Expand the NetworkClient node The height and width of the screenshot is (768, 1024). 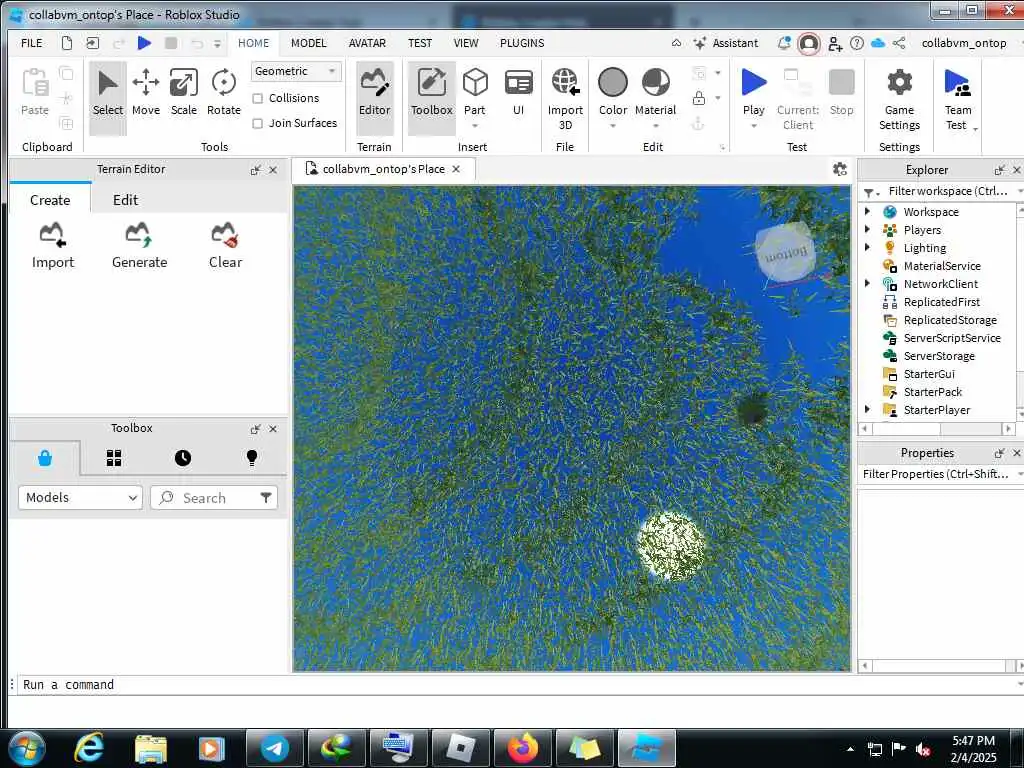coord(867,283)
